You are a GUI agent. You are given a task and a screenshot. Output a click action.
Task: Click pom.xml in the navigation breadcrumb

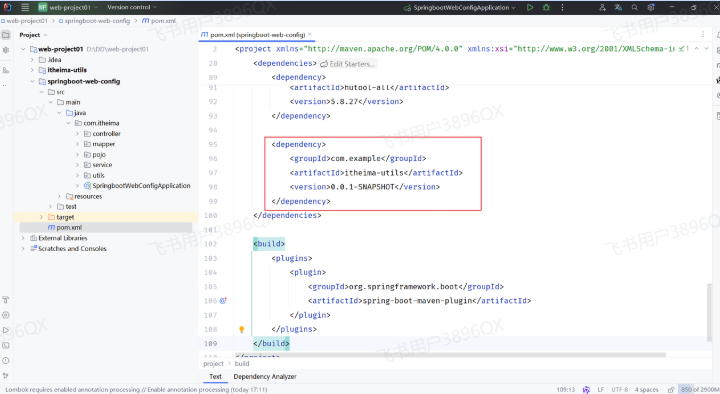click(159, 21)
